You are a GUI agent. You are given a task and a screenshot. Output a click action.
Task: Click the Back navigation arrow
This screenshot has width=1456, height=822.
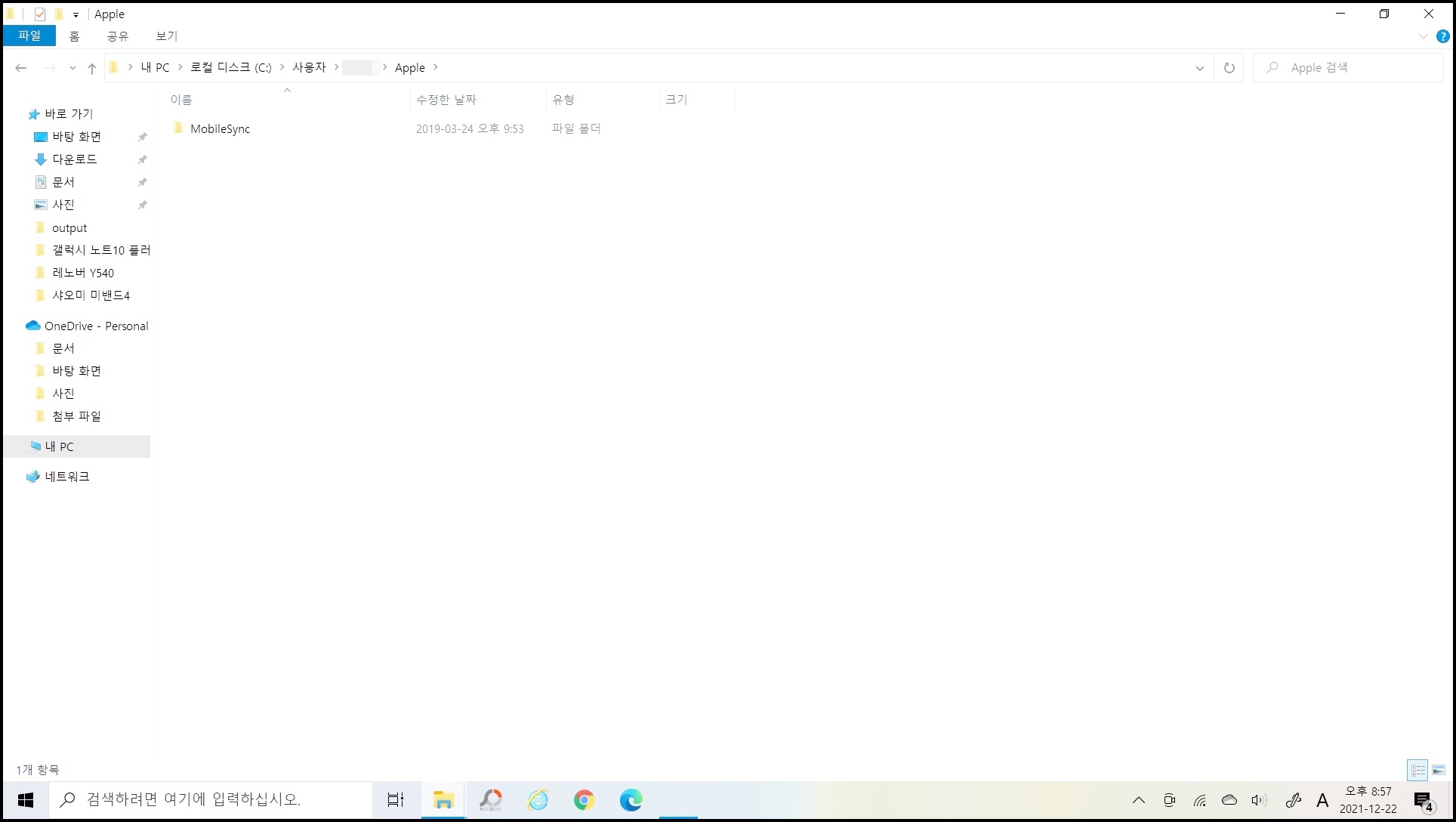pos(21,68)
